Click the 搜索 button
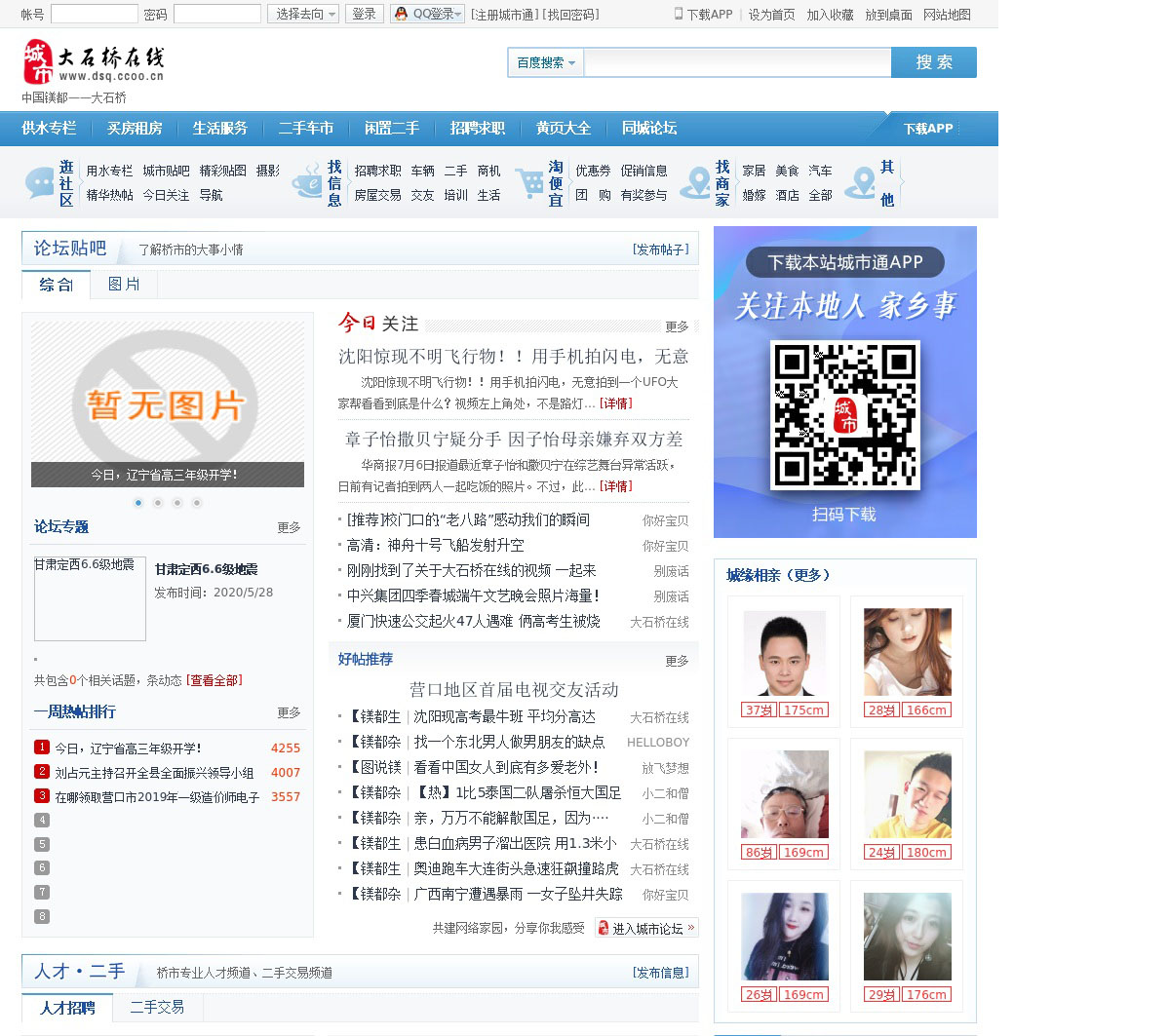Viewport: 1170px width, 1036px height. (x=934, y=62)
